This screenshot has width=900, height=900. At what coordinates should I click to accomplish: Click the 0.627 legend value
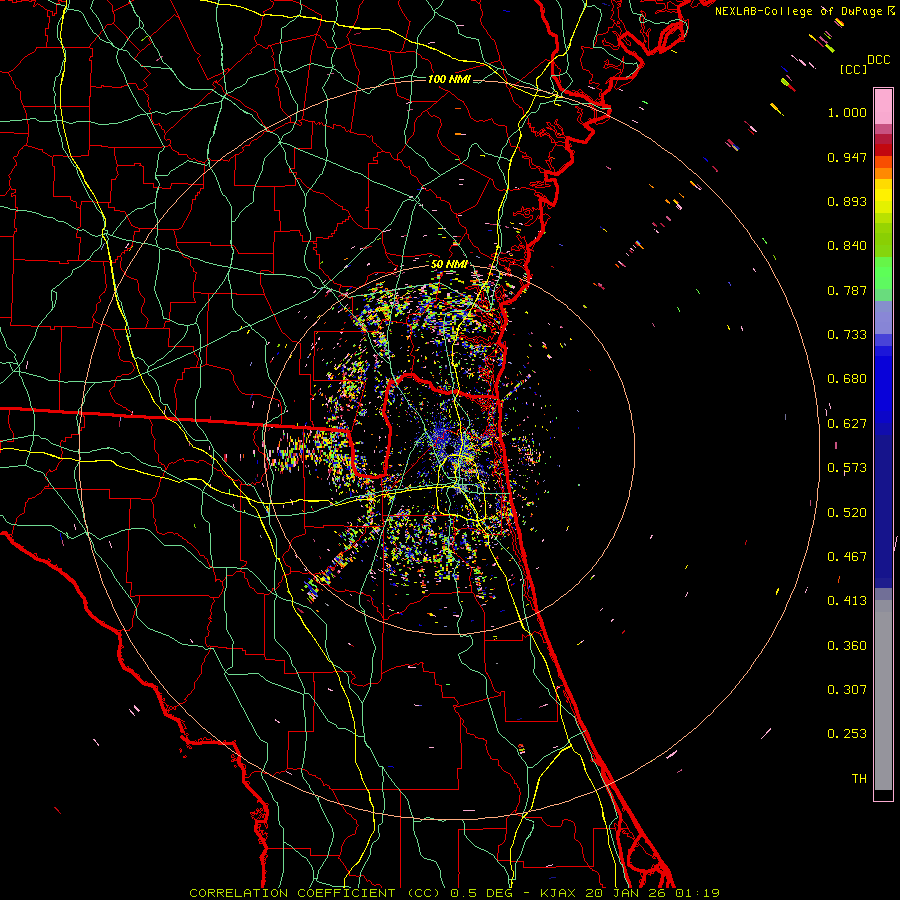pyautogui.click(x=847, y=424)
